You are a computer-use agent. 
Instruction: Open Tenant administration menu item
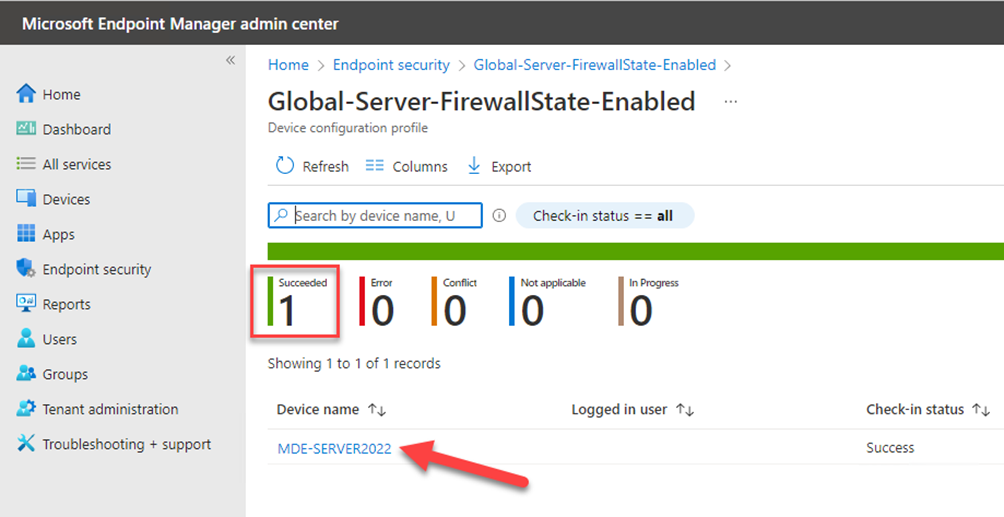point(110,409)
